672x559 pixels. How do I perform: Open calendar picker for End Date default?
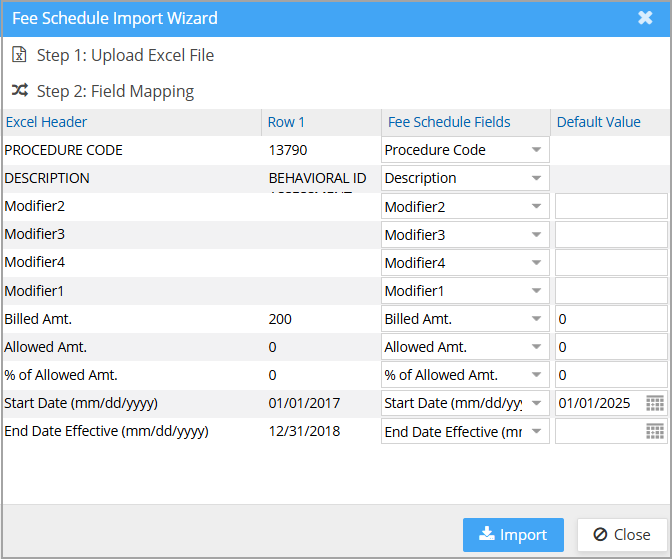[655, 431]
